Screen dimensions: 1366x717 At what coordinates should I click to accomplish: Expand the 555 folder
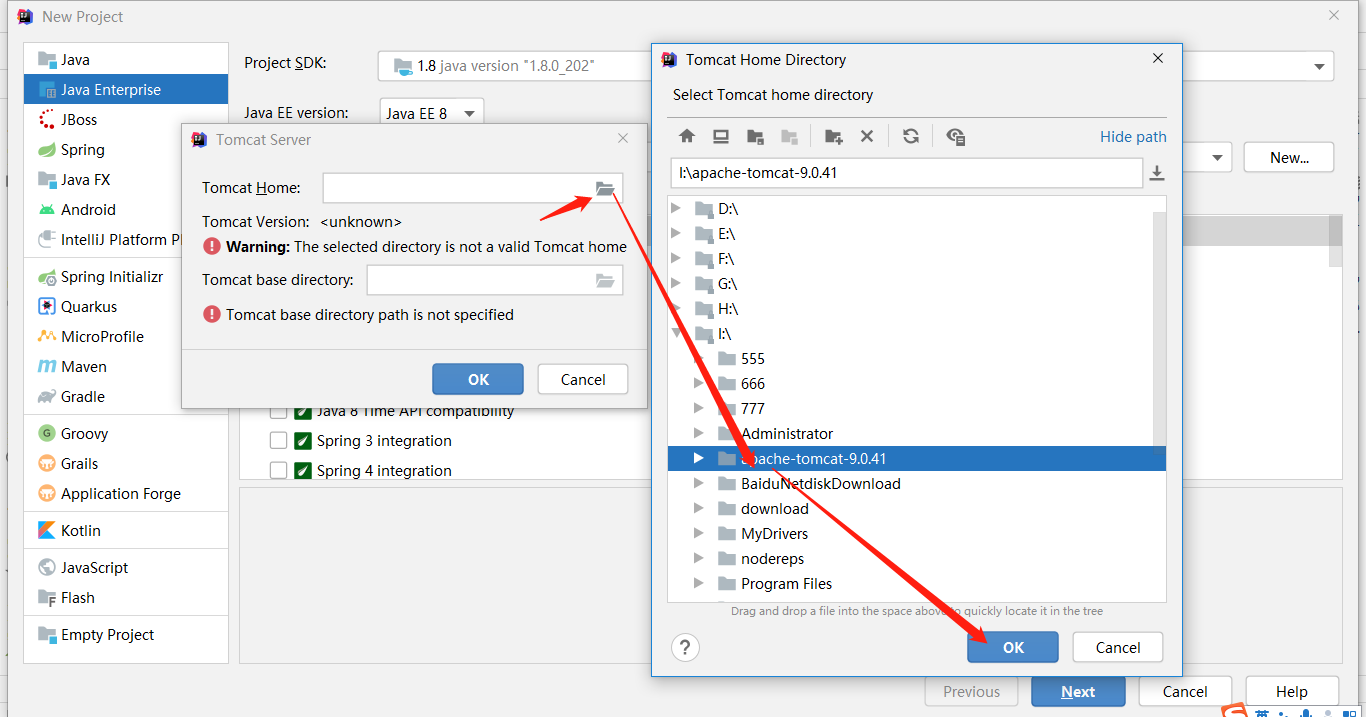point(699,359)
